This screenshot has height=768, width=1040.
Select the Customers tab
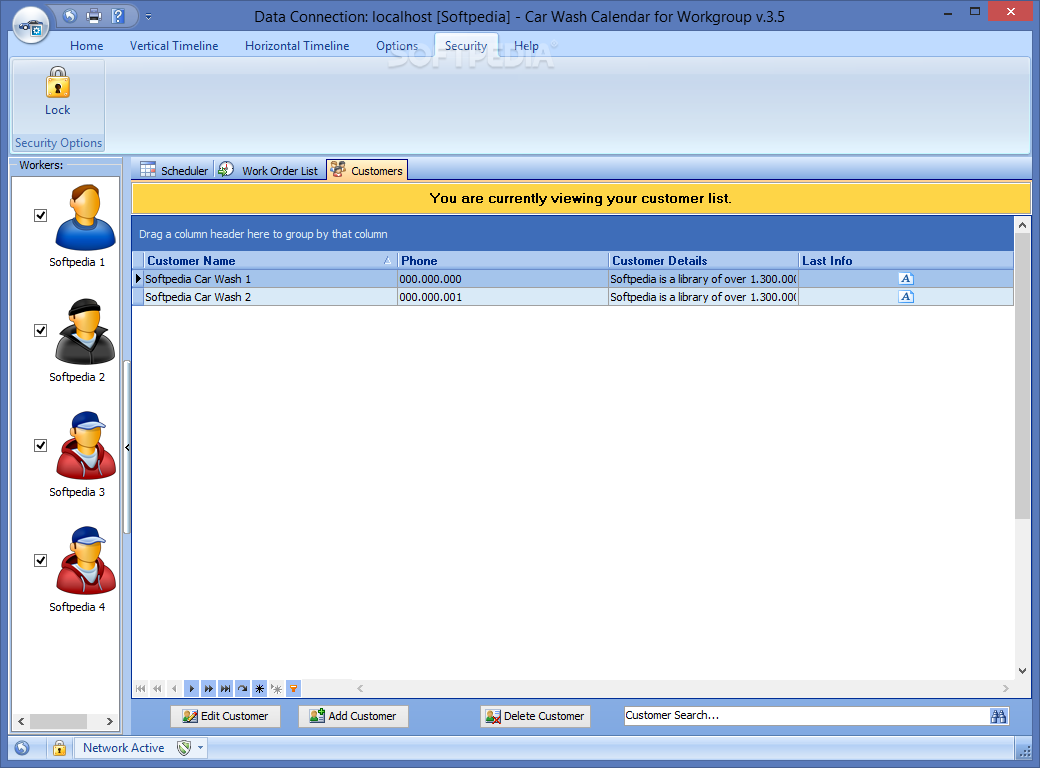(367, 170)
